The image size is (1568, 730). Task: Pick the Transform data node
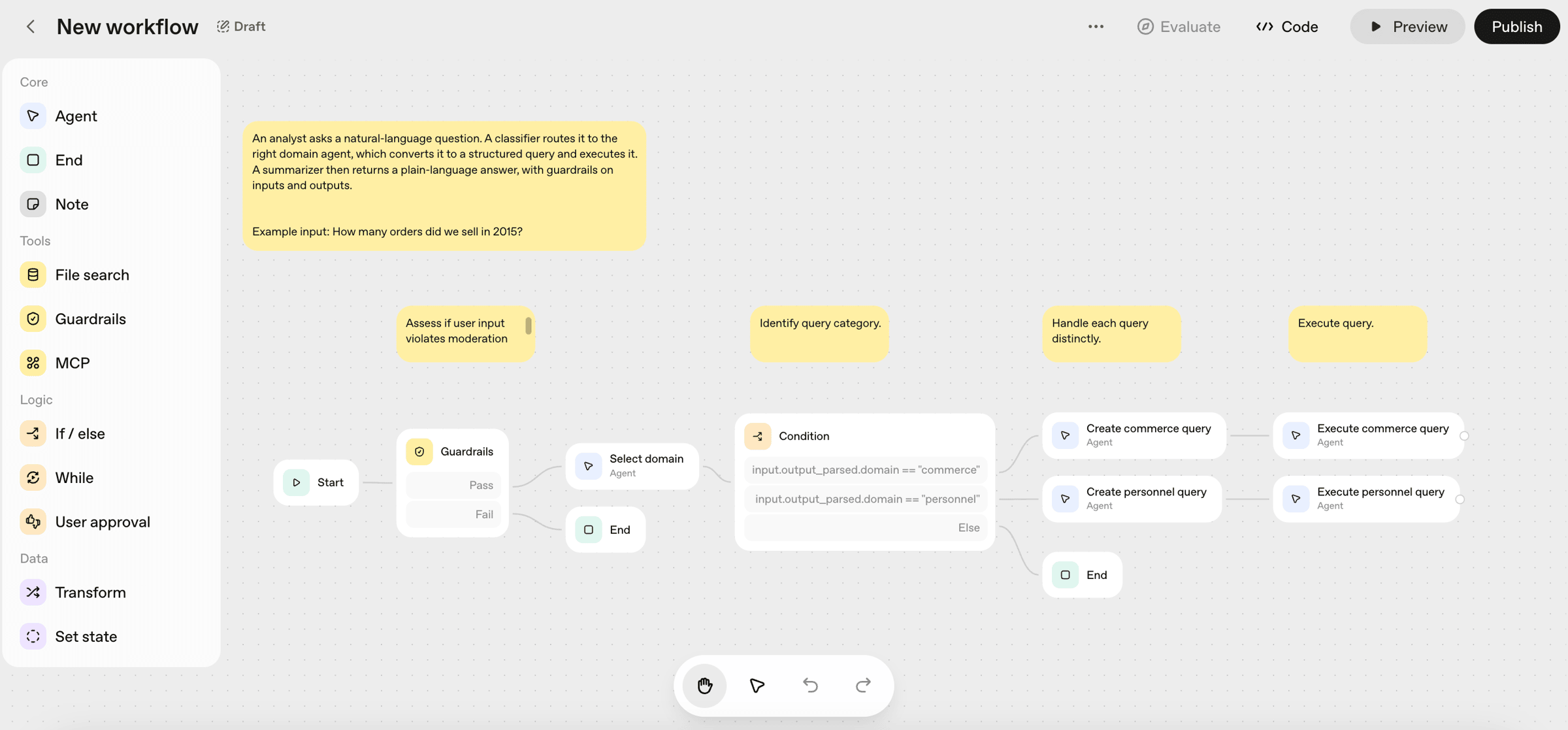(x=90, y=592)
